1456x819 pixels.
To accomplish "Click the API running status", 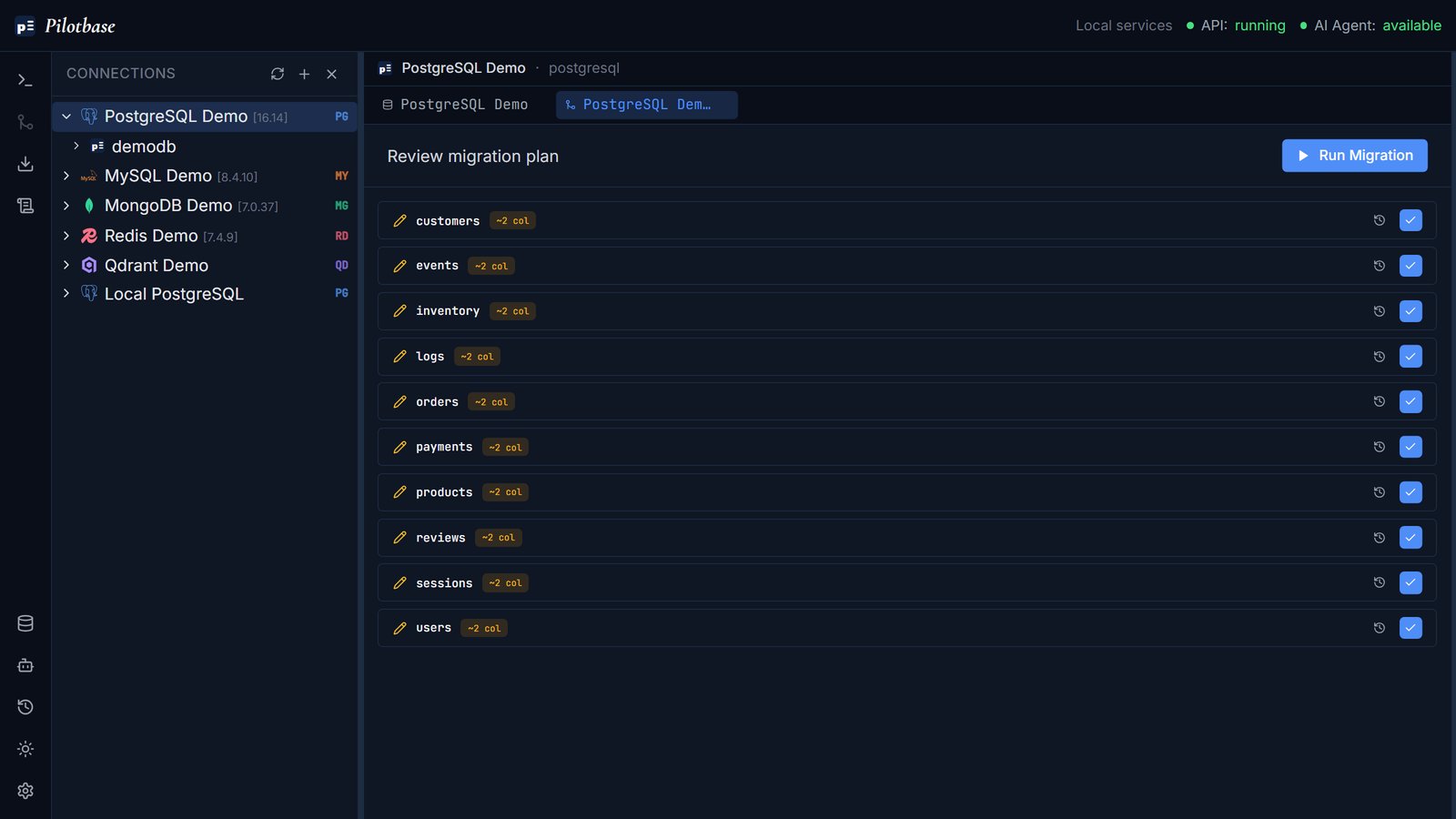I will point(1236,25).
